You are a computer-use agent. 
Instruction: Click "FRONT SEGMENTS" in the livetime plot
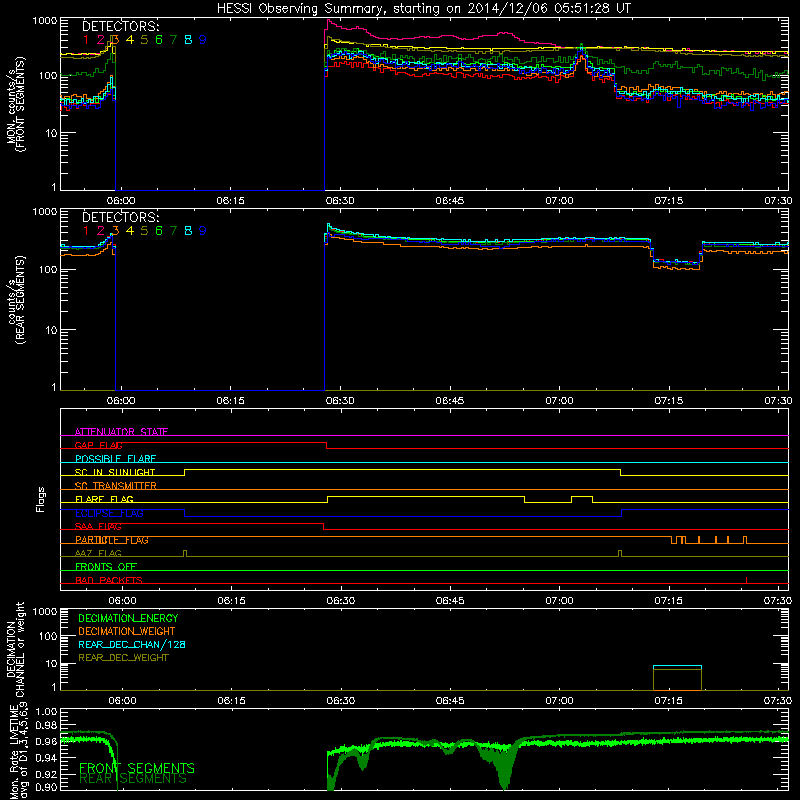click(137, 768)
